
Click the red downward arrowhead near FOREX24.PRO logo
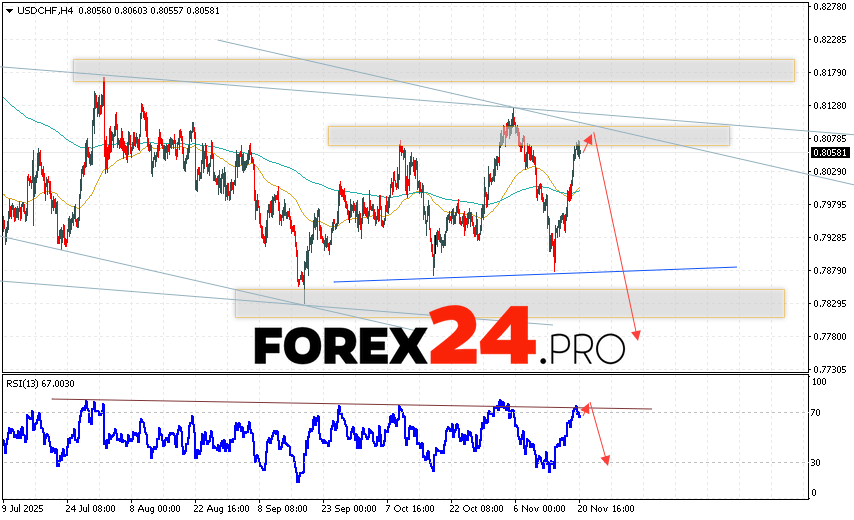[635, 334]
